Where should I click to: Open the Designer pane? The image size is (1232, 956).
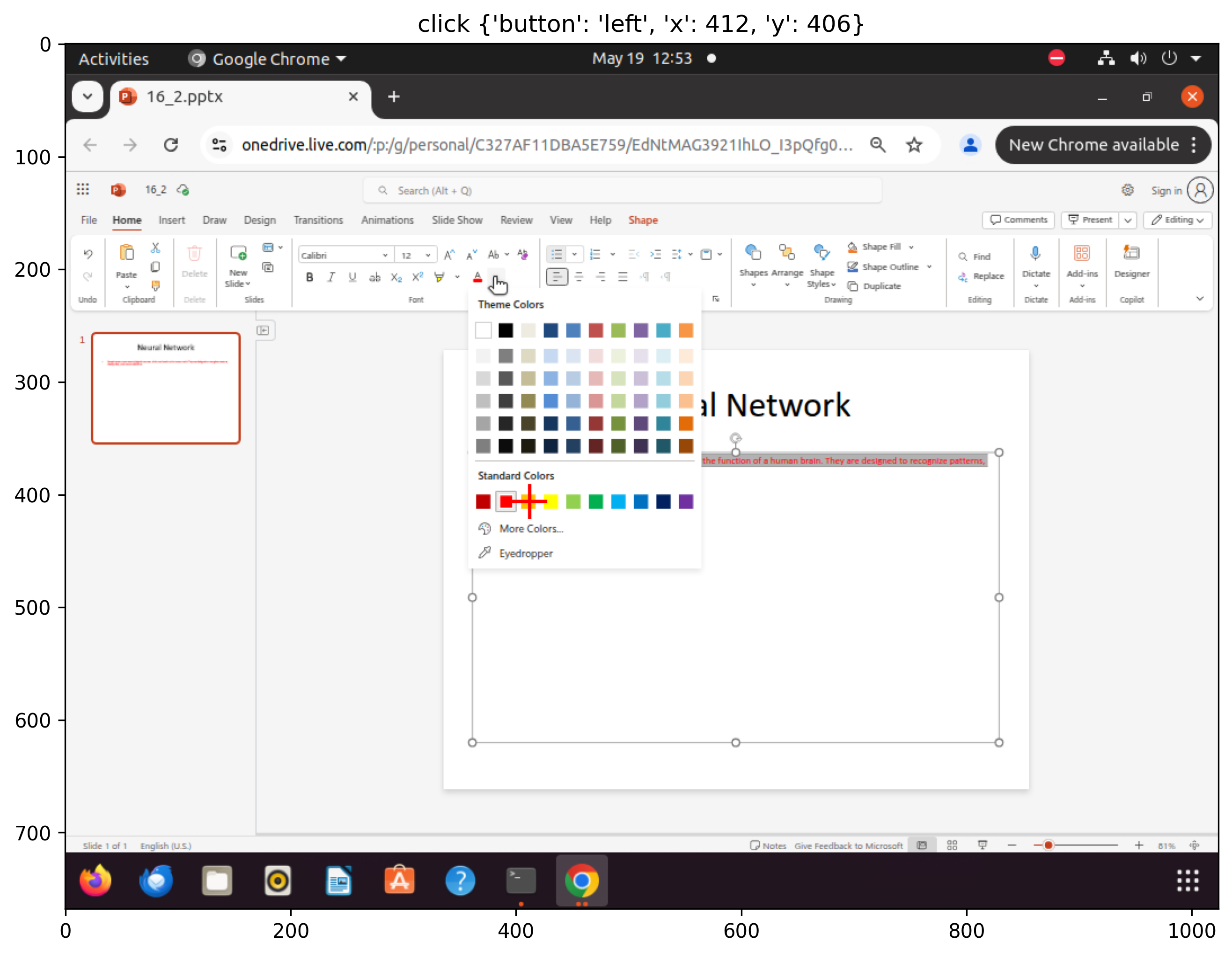(1131, 253)
